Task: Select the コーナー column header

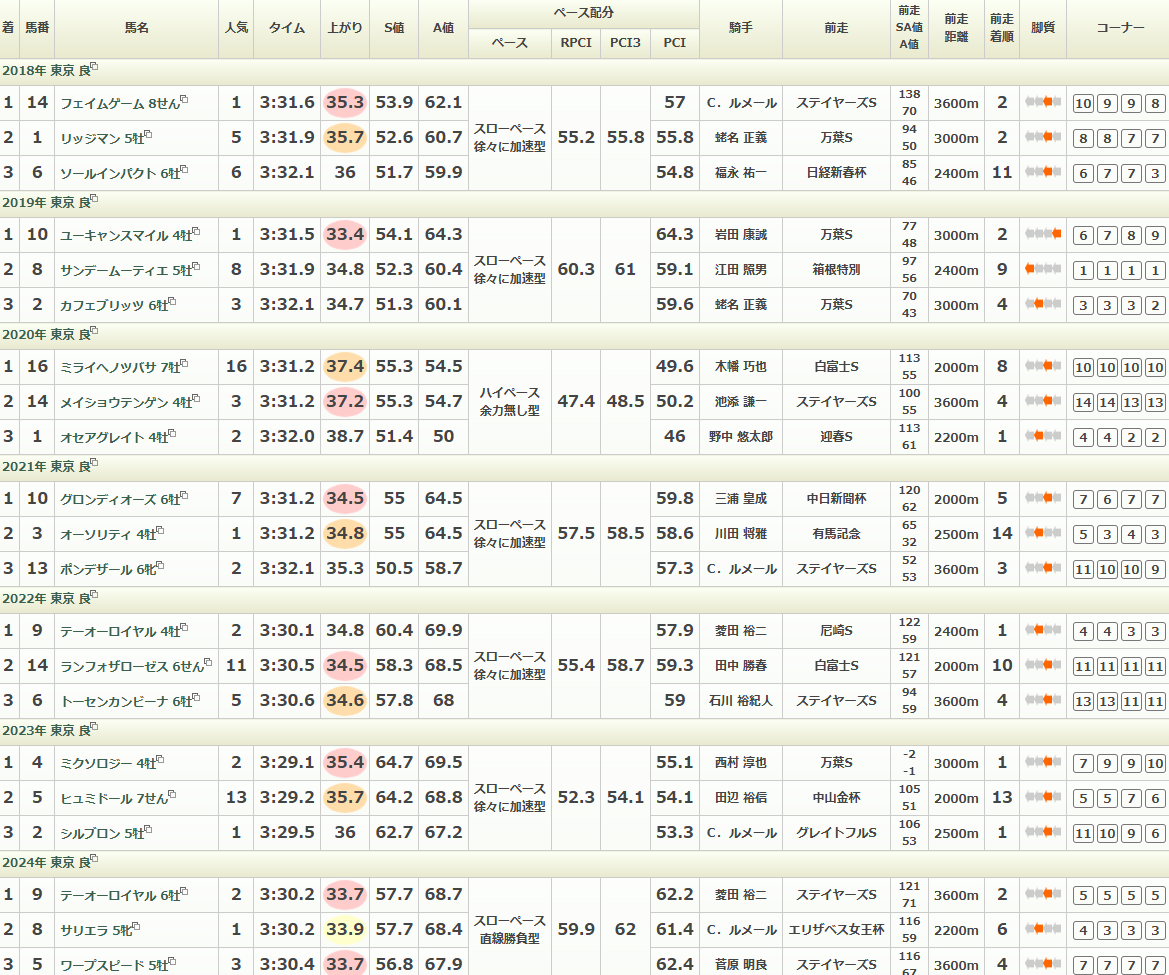Action: 1119,28
